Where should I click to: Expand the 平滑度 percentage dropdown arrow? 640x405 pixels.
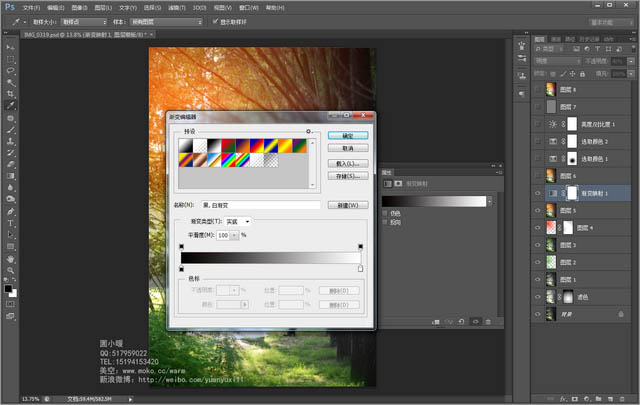click(234, 234)
